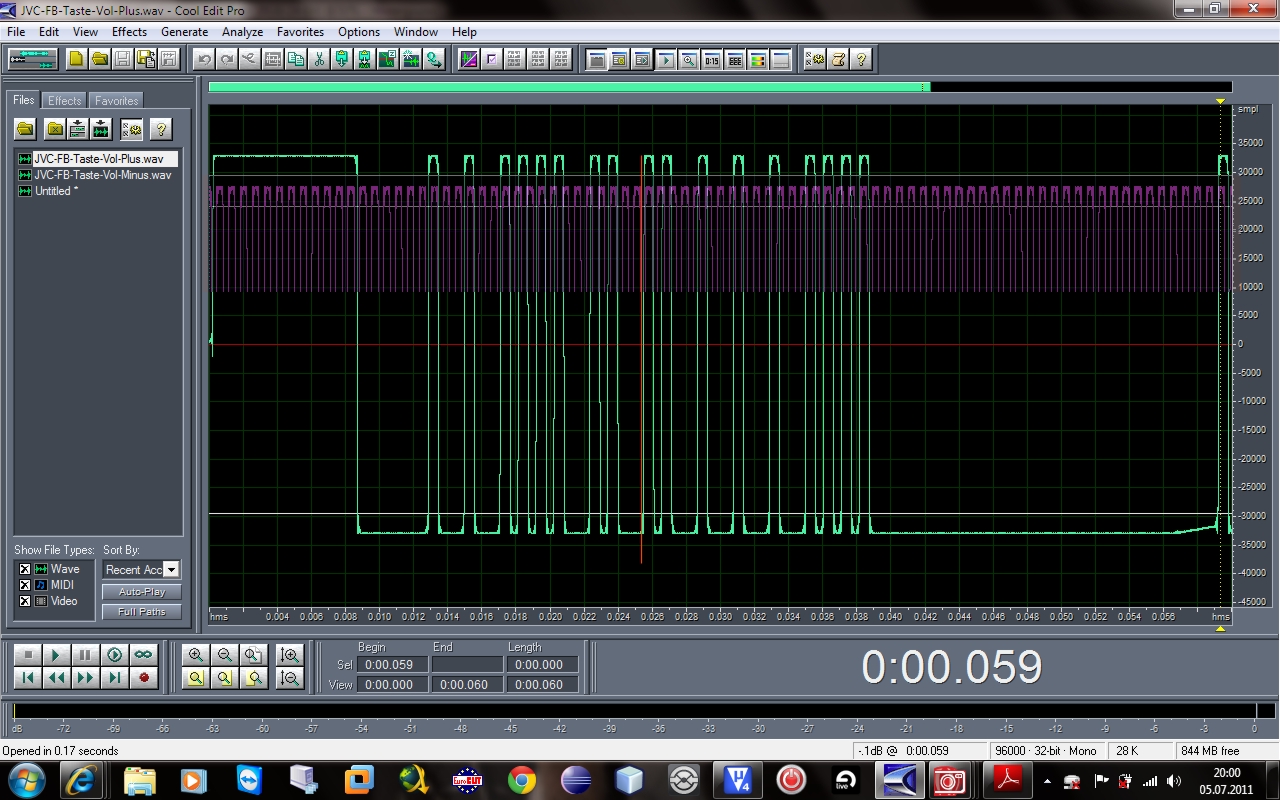Open the help question-mark icon in toolbar

(860, 59)
